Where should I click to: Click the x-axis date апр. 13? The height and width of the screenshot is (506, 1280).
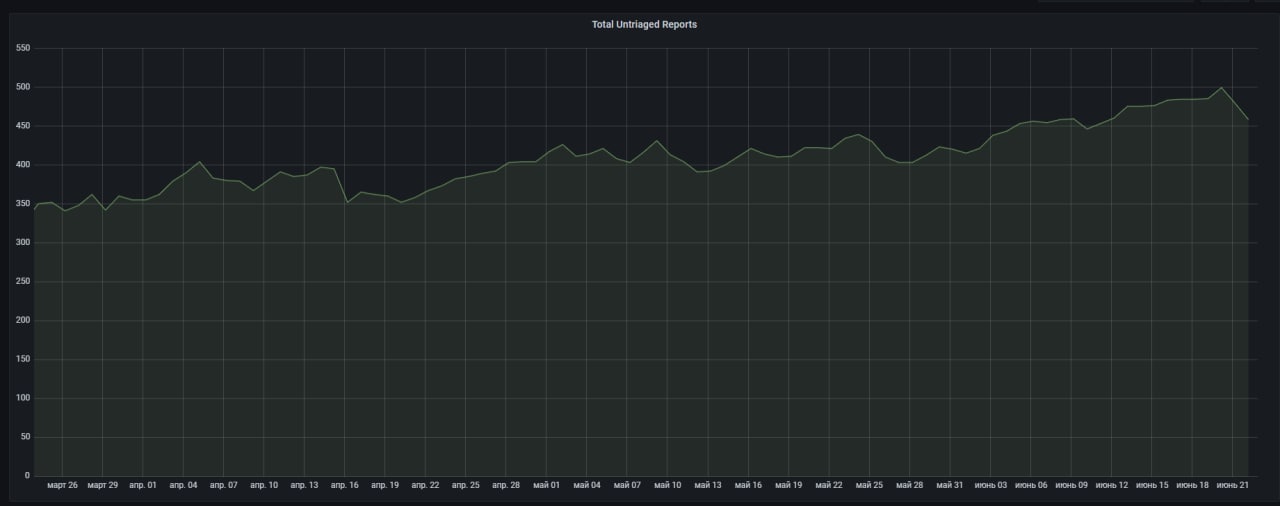pyautogui.click(x=304, y=485)
